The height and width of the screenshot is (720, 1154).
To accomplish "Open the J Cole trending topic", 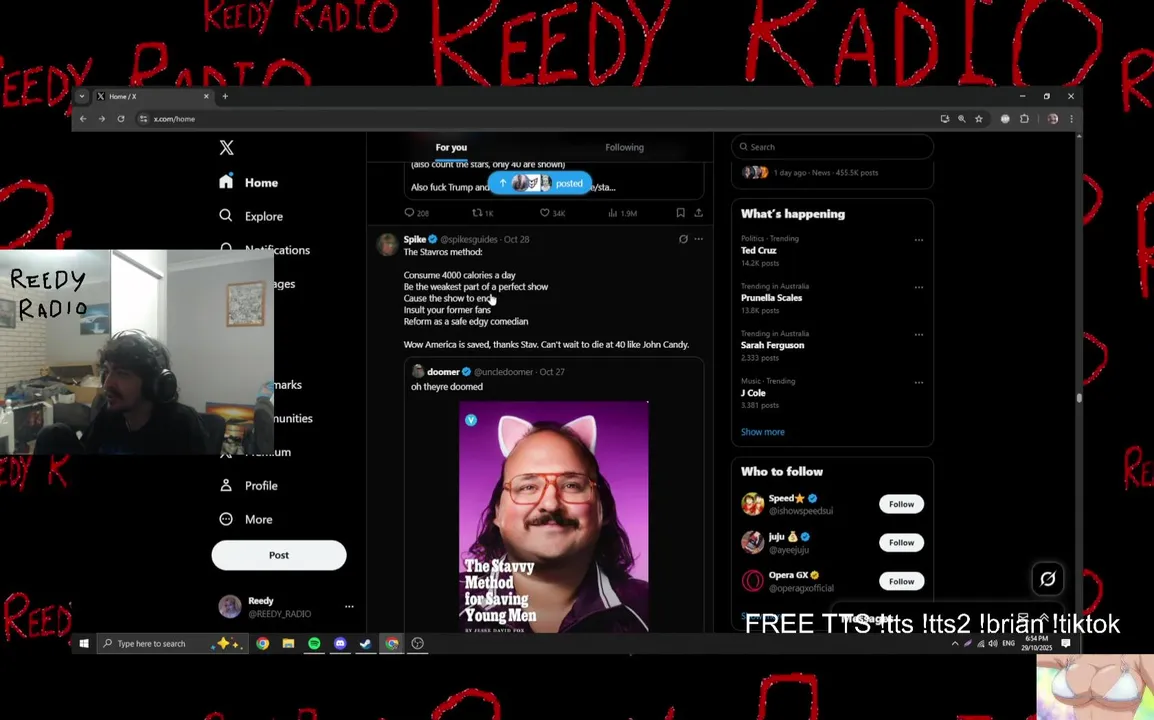I will coord(753,393).
